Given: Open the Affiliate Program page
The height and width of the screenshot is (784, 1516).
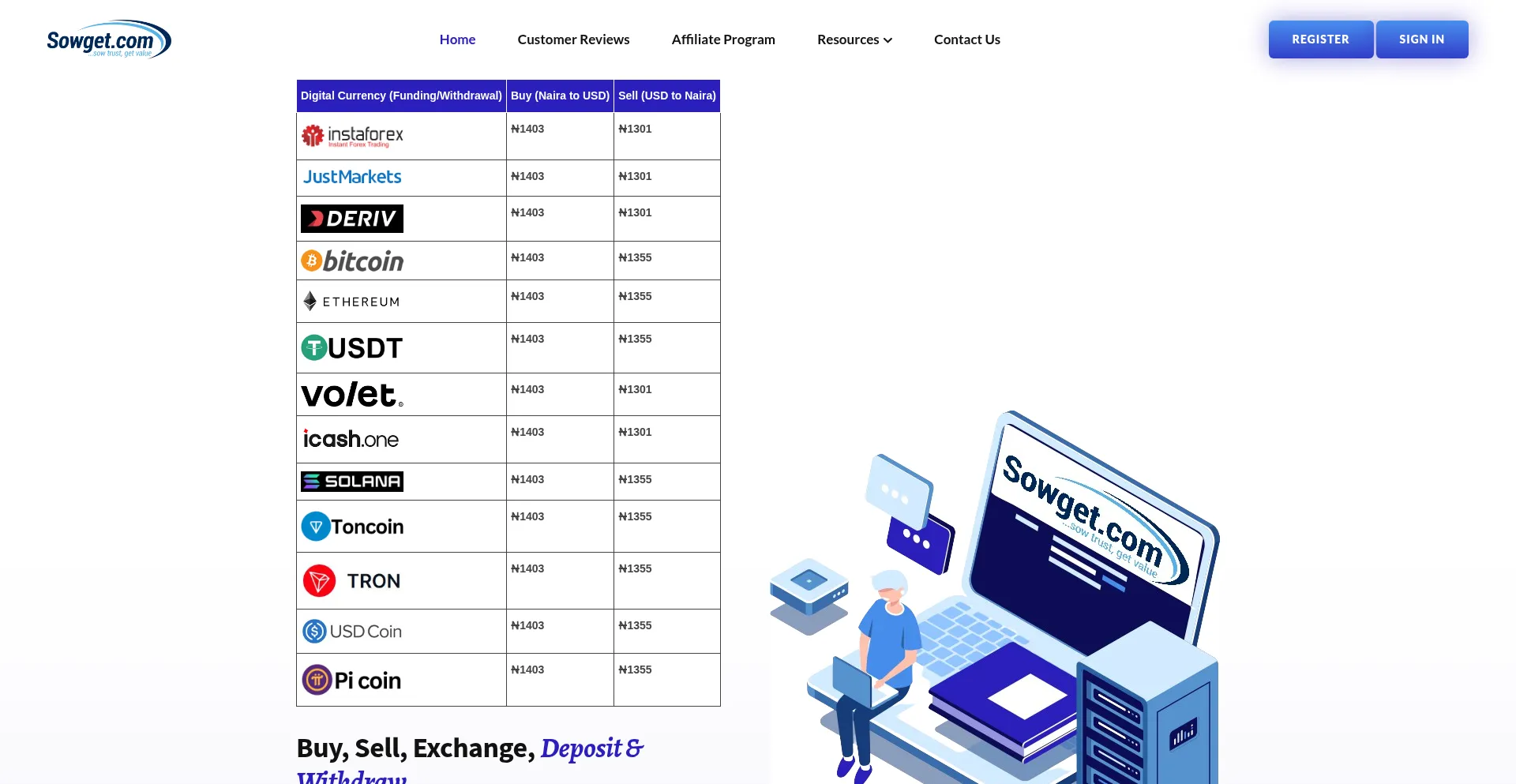Looking at the screenshot, I should (x=723, y=39).
